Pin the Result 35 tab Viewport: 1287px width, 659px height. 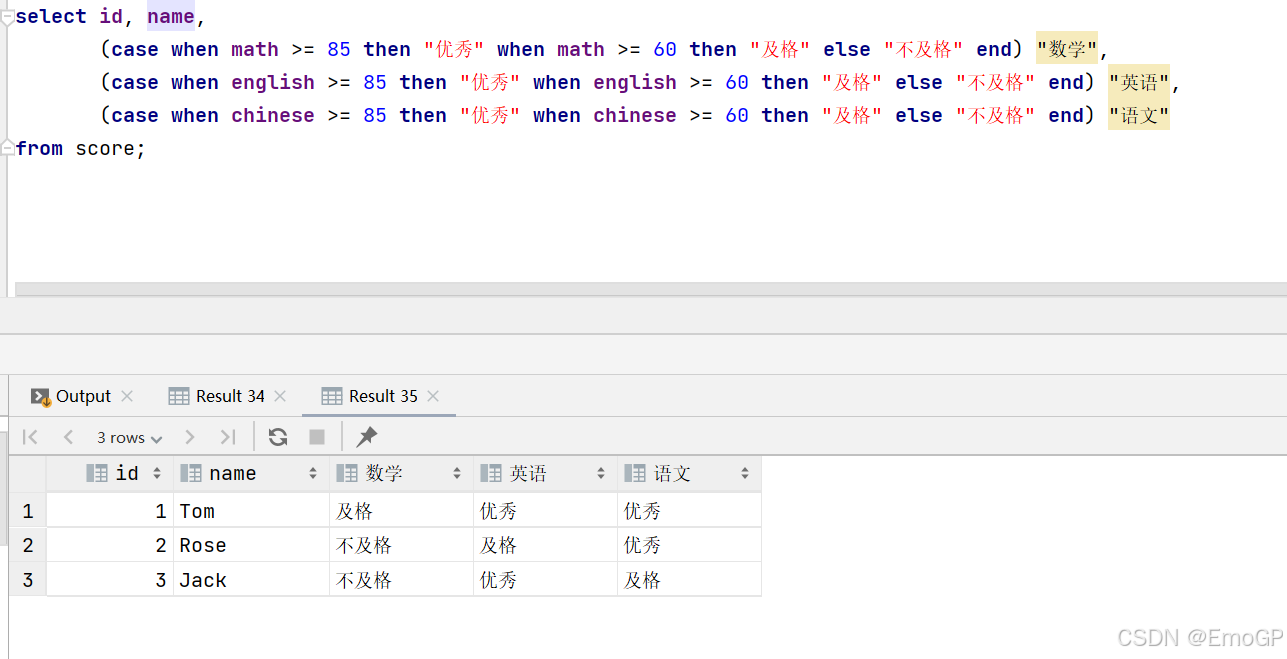point(367,437)
